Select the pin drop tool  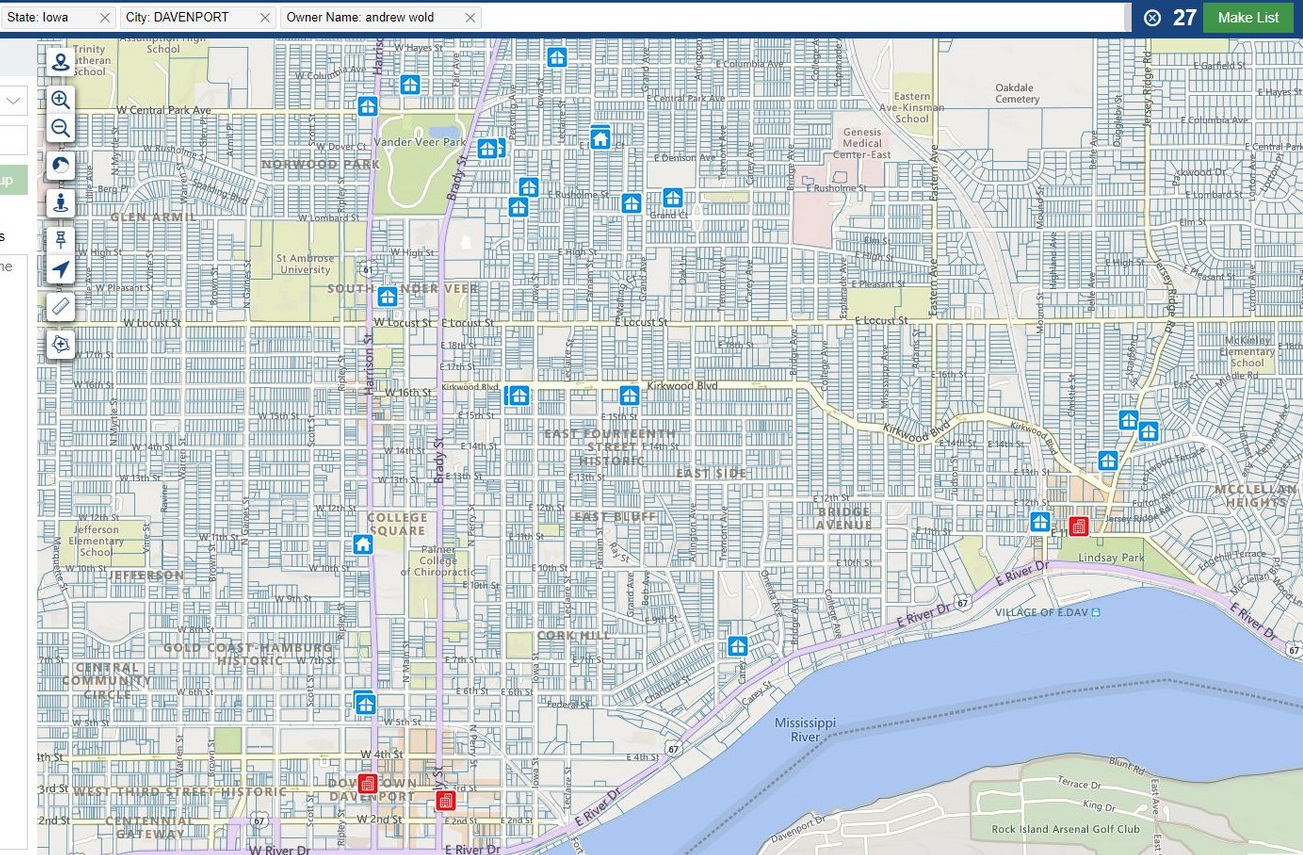pyautogui.click(x=60, y=239)
